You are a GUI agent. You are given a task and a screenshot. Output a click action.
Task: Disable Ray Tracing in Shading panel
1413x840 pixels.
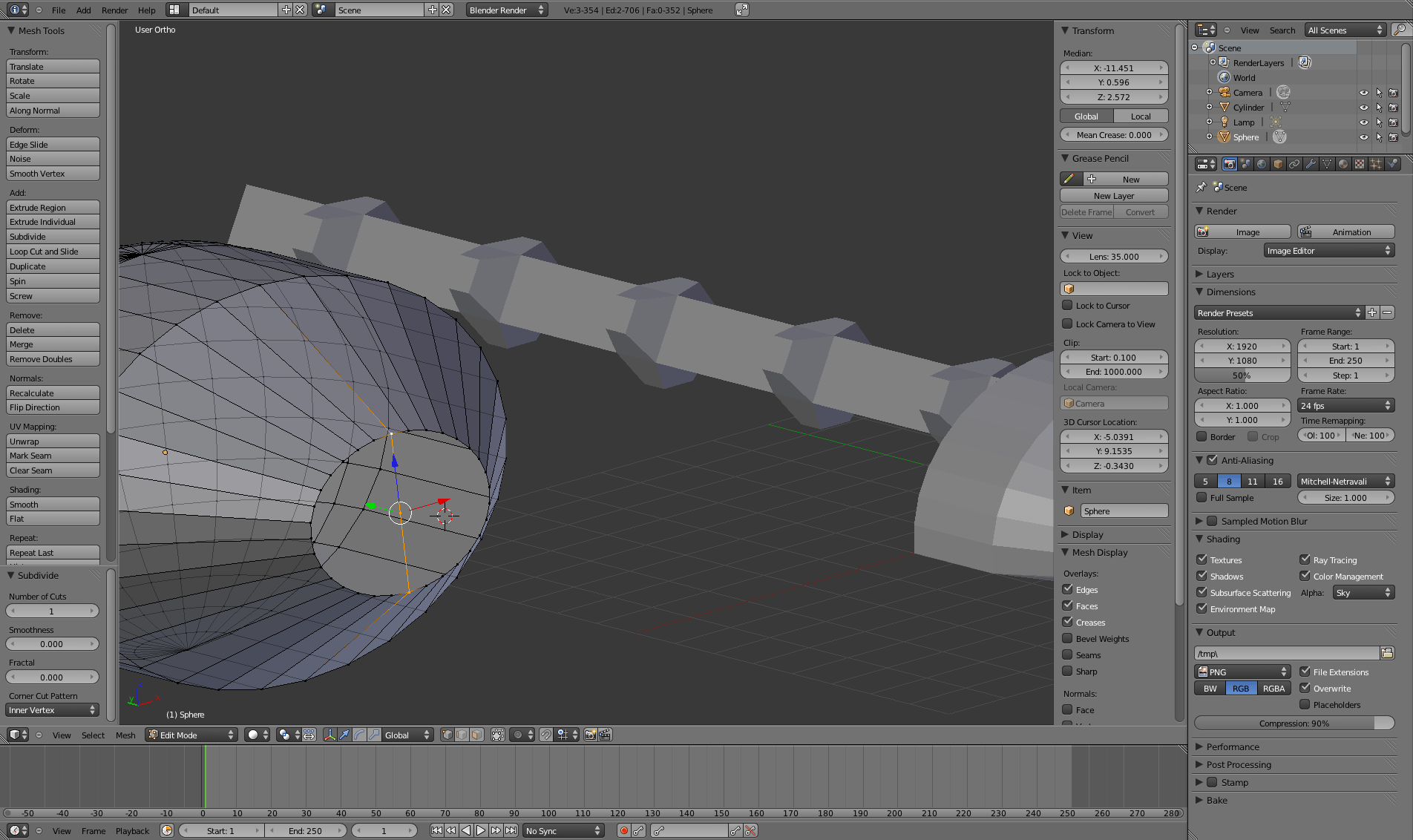[x=1305, y=560]
